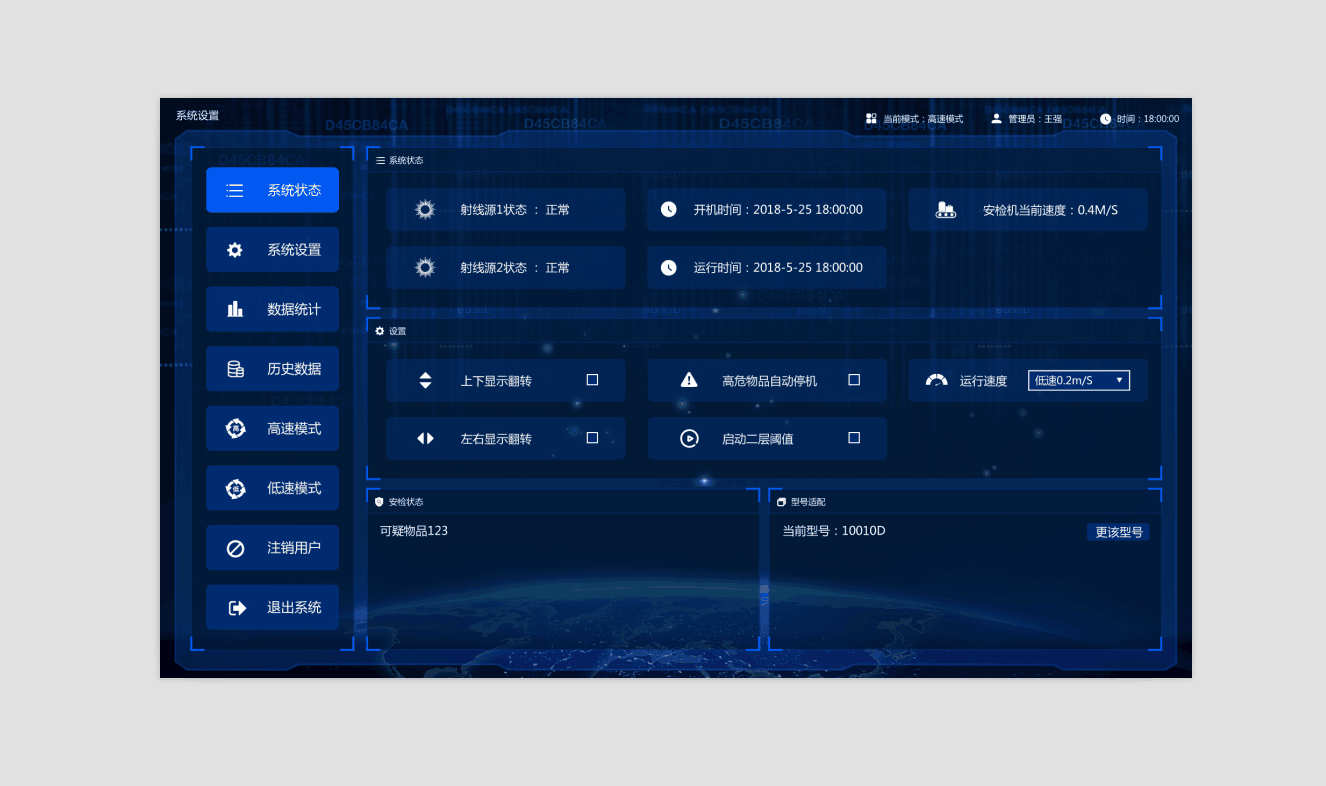Click the up-down arrows icon for 上下显示翻转
This screenshot has height=786, width=1326.
pos(425,380)
